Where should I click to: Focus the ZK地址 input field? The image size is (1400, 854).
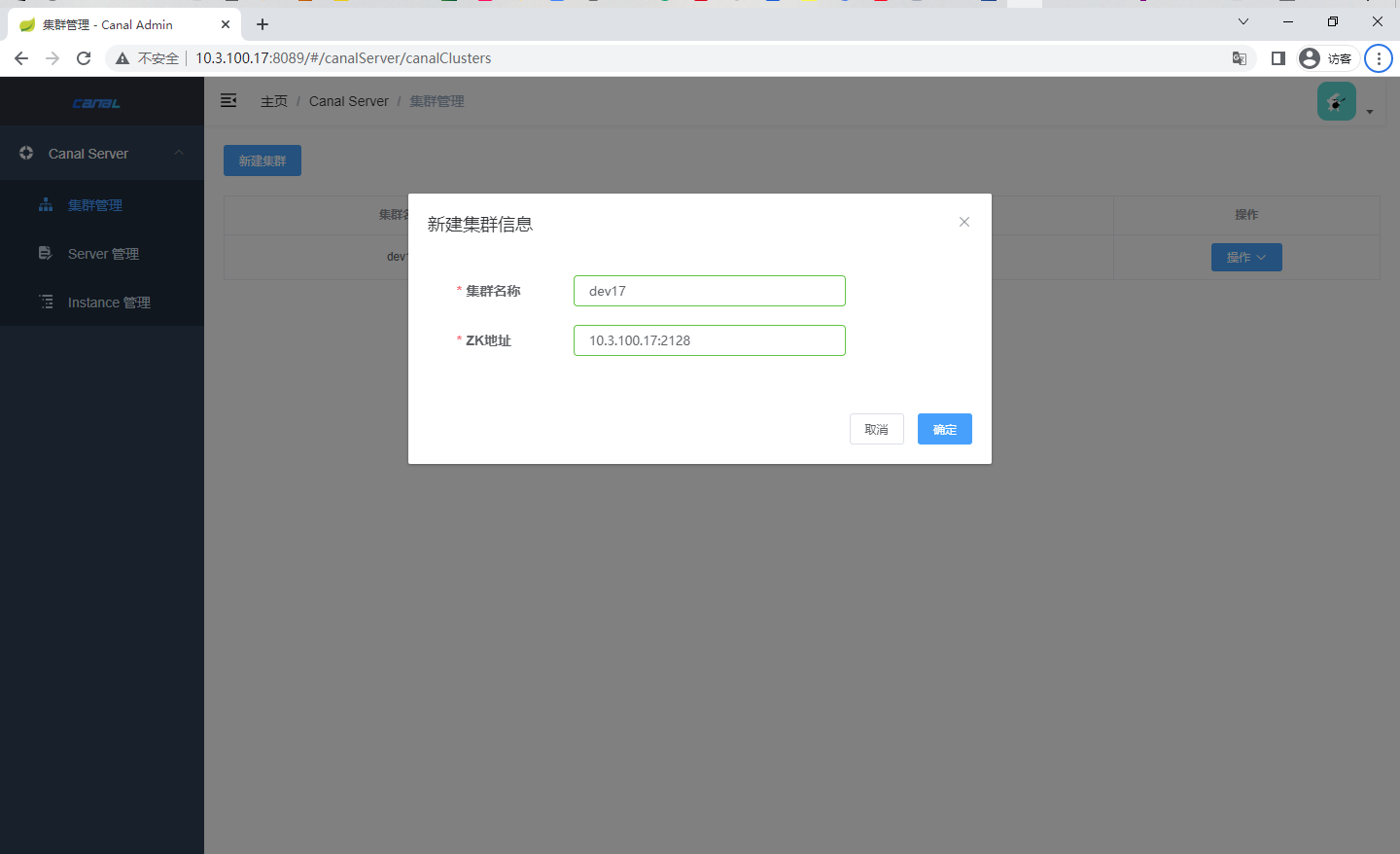coord(709,340)
